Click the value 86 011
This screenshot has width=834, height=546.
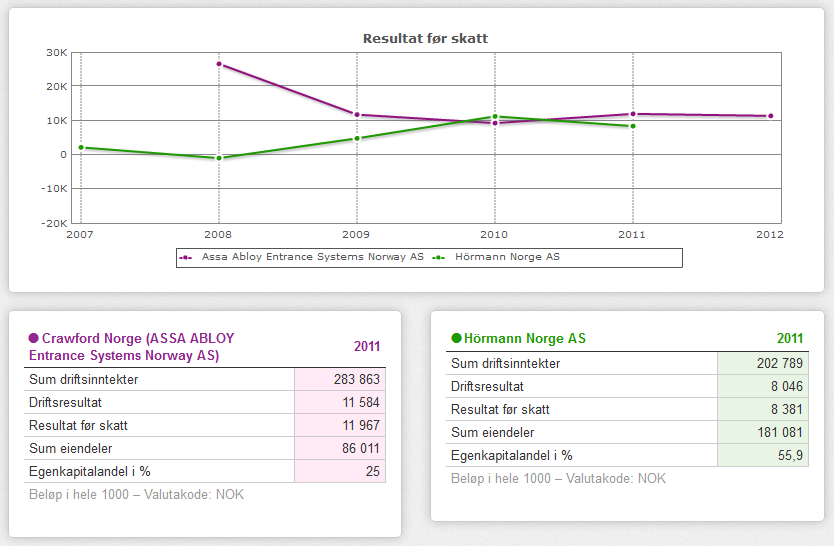(x=361, y=448)
